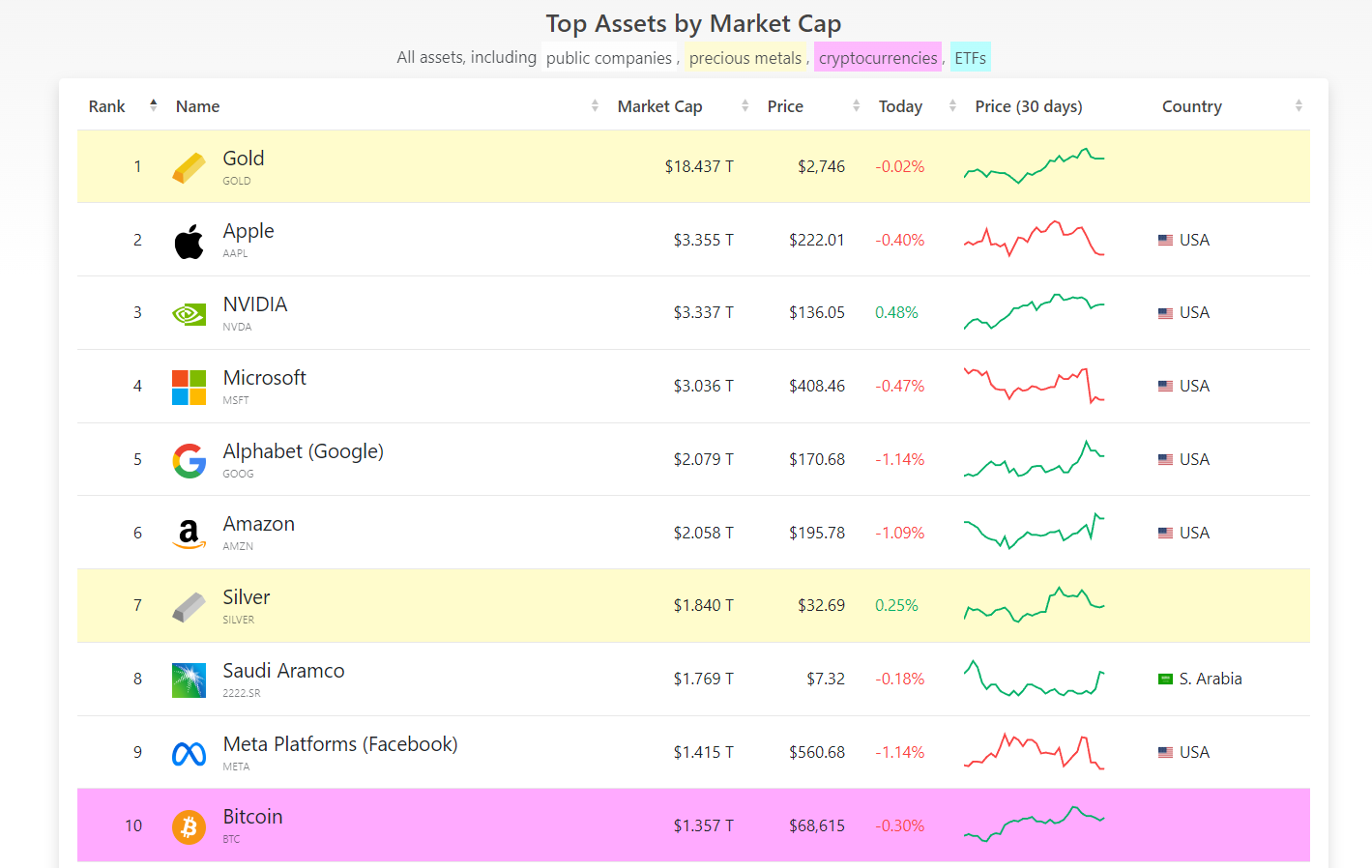Sort by Country column arrows
Viewport: 1372px width, 868px height.
[x=1299, y=106]
